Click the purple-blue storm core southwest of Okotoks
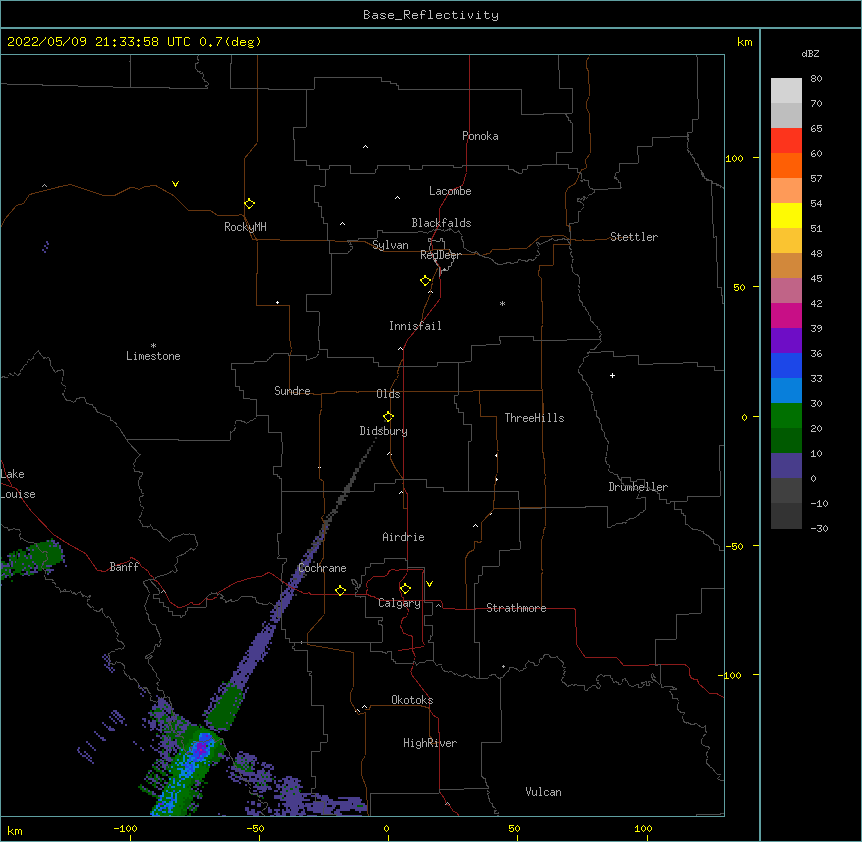 tap(202, 746)
